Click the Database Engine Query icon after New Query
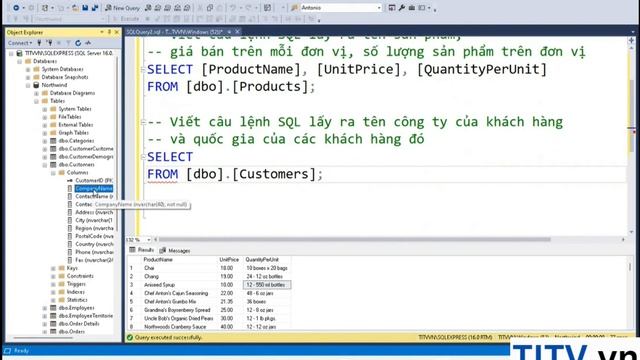 pyautogui.click(x=148, y=8)
